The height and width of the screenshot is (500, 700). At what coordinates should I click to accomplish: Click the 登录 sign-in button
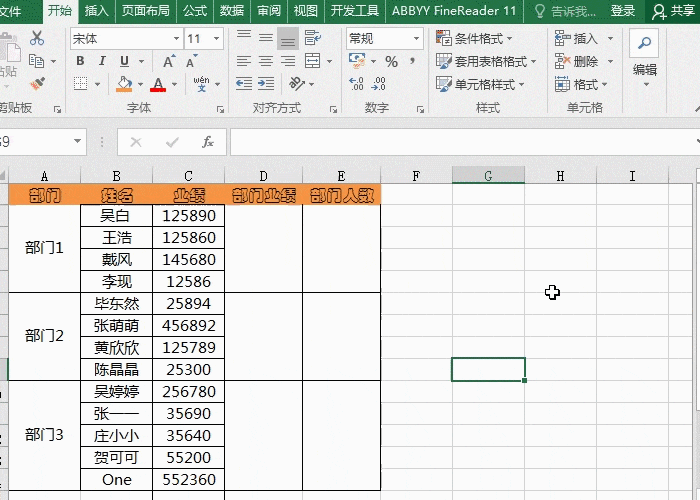click(x=622, y=11)
